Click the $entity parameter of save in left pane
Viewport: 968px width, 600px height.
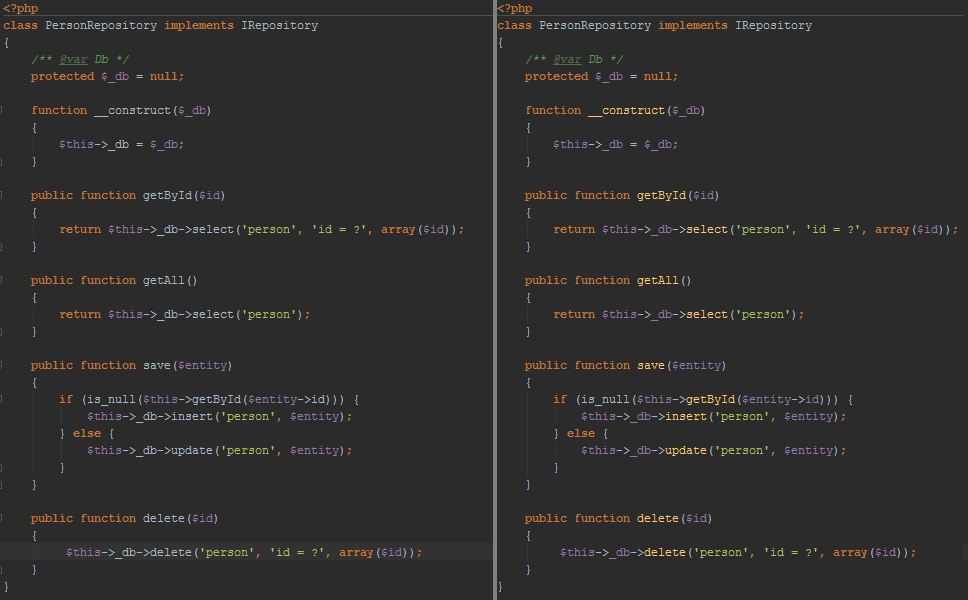tap(202, 365)
